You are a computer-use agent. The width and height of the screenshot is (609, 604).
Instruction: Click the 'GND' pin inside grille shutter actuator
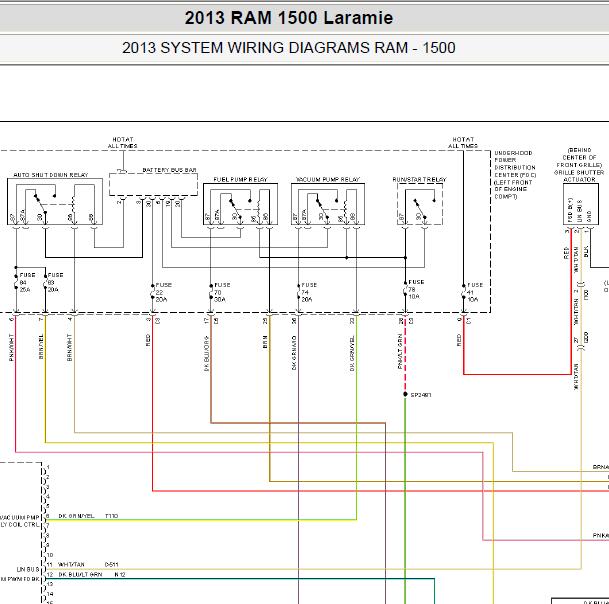(589, 216)
